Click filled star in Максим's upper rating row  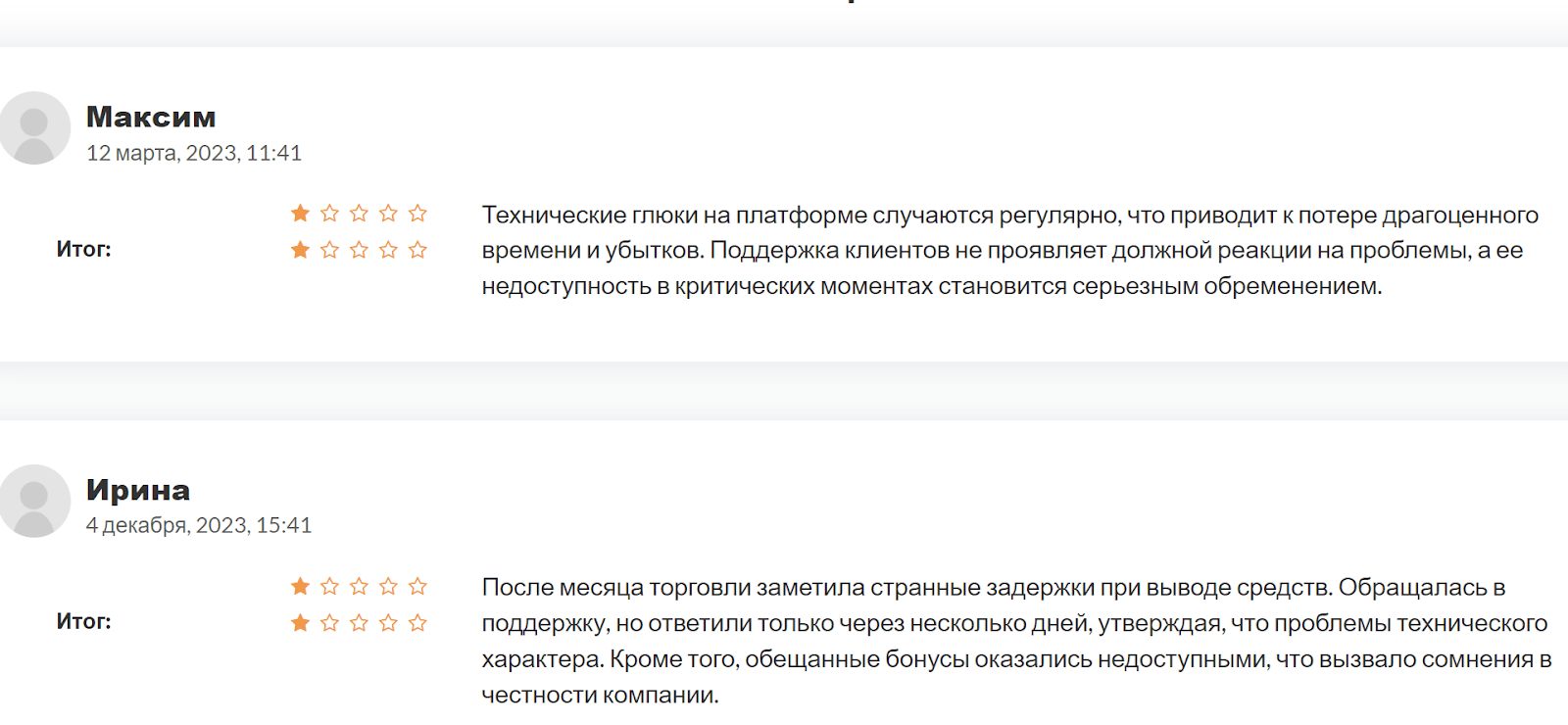[x=301, y=214]
